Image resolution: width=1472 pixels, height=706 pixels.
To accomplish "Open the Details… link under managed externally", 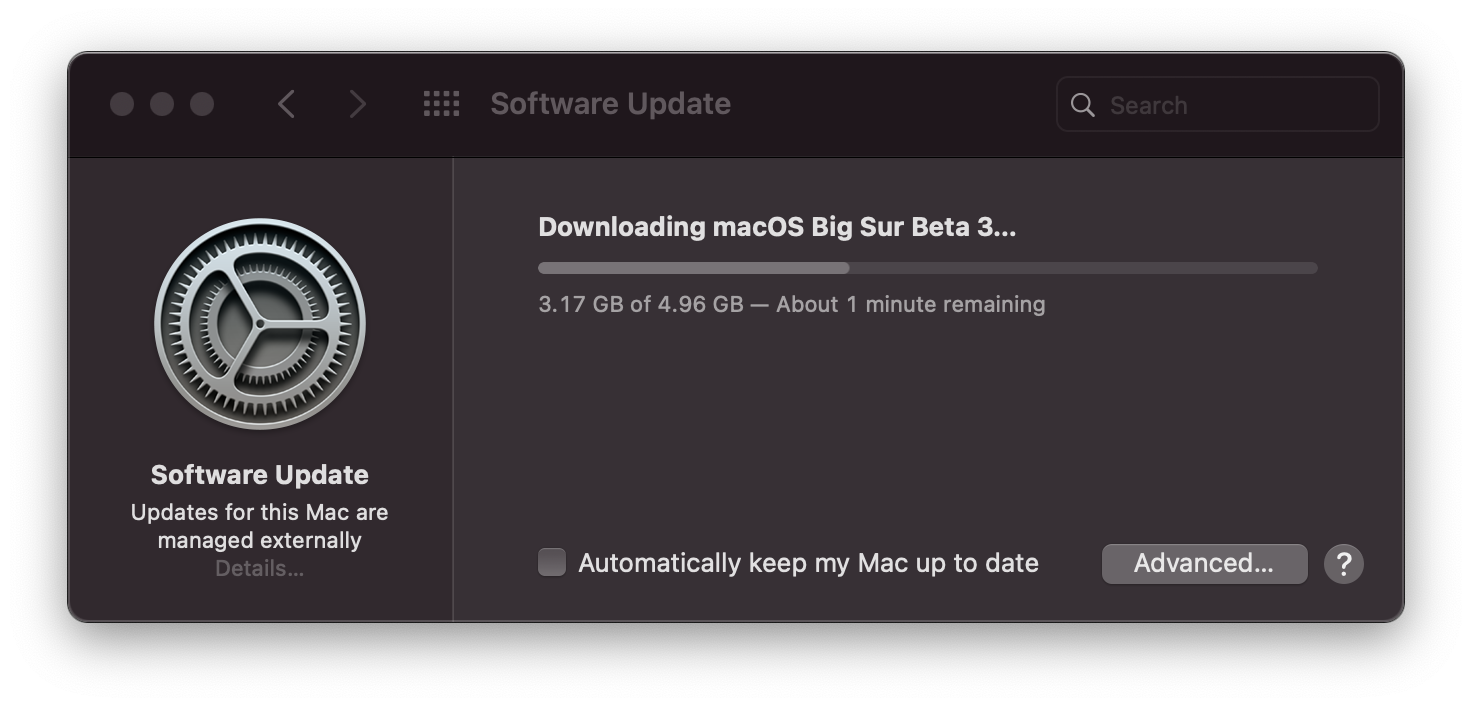I will coord(260,569).
